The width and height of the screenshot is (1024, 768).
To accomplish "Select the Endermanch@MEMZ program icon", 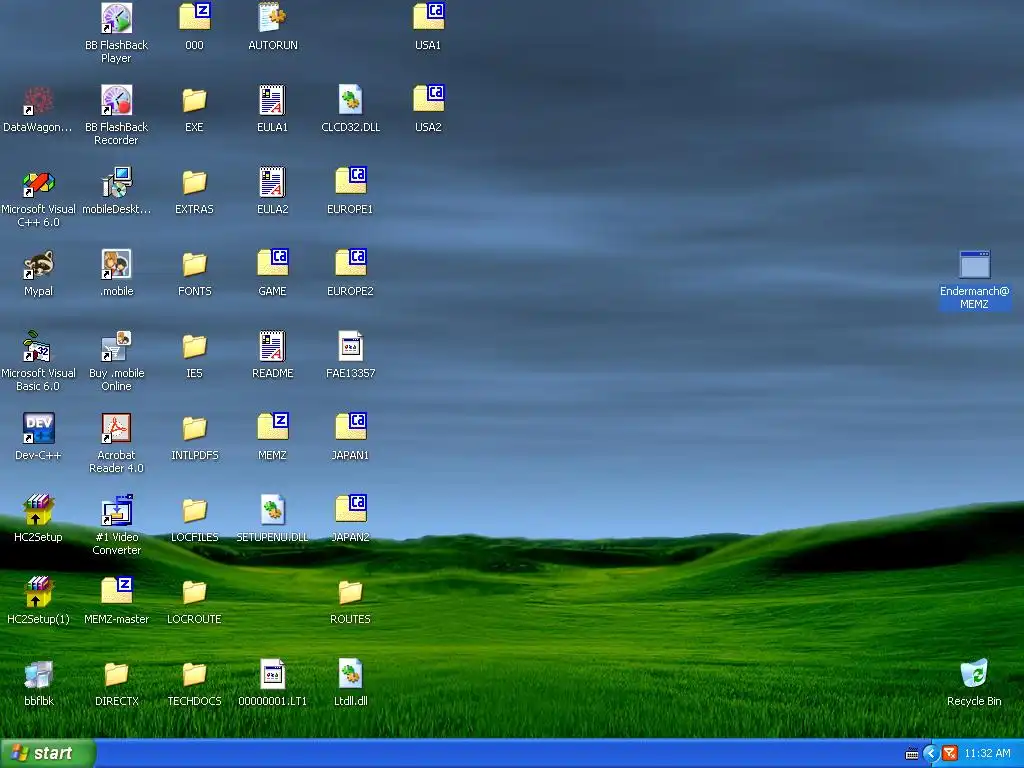I will coord(974,264).
